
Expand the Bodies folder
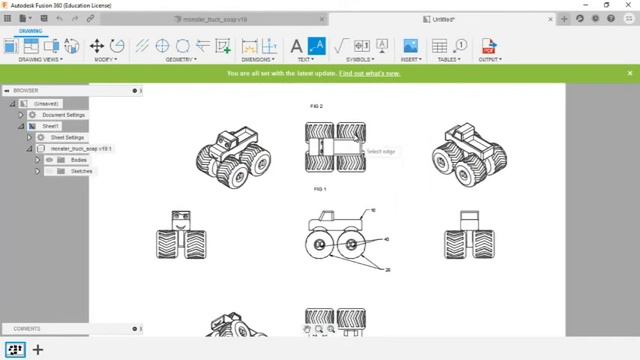(x=37, y=160)
